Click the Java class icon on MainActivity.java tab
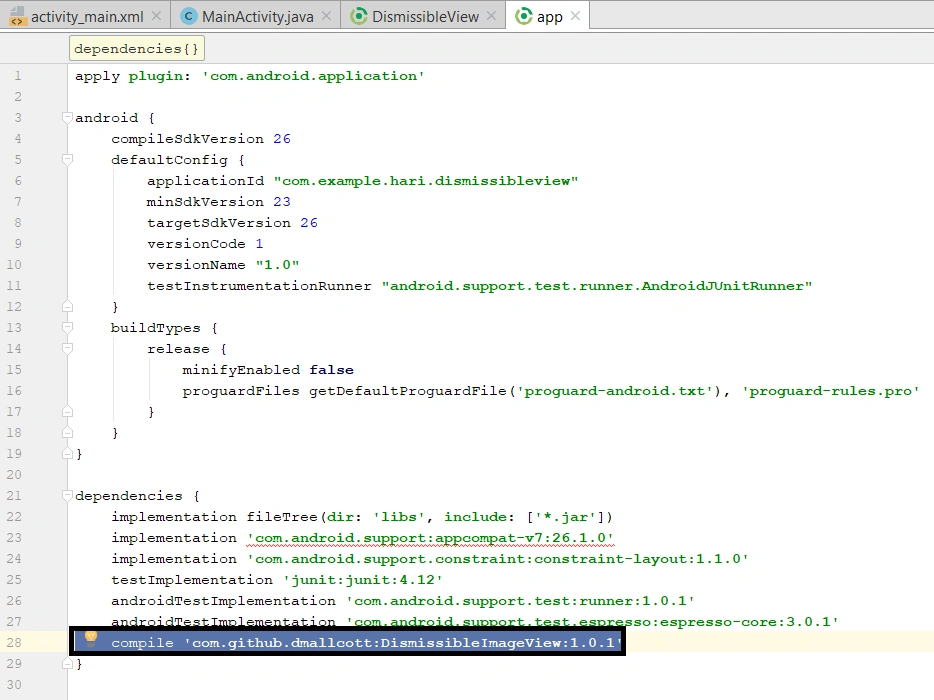The image size is (934, 700). click(189, 16)
